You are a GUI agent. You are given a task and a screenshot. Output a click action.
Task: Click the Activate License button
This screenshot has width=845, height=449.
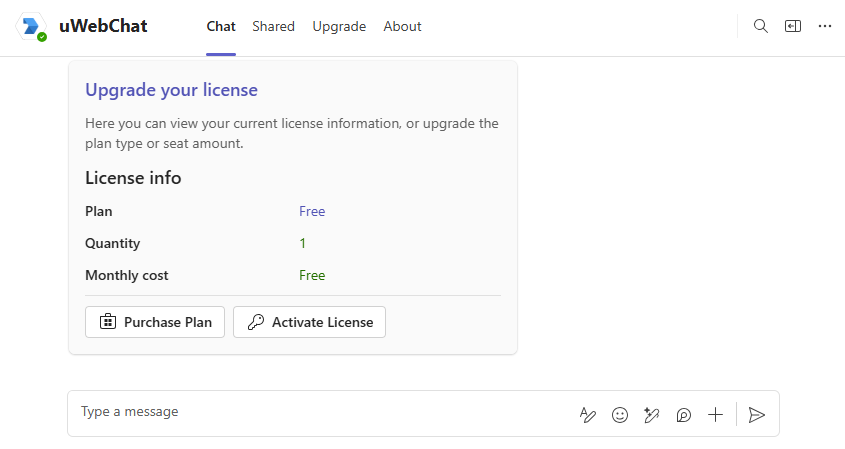click(x=309, y=322)
